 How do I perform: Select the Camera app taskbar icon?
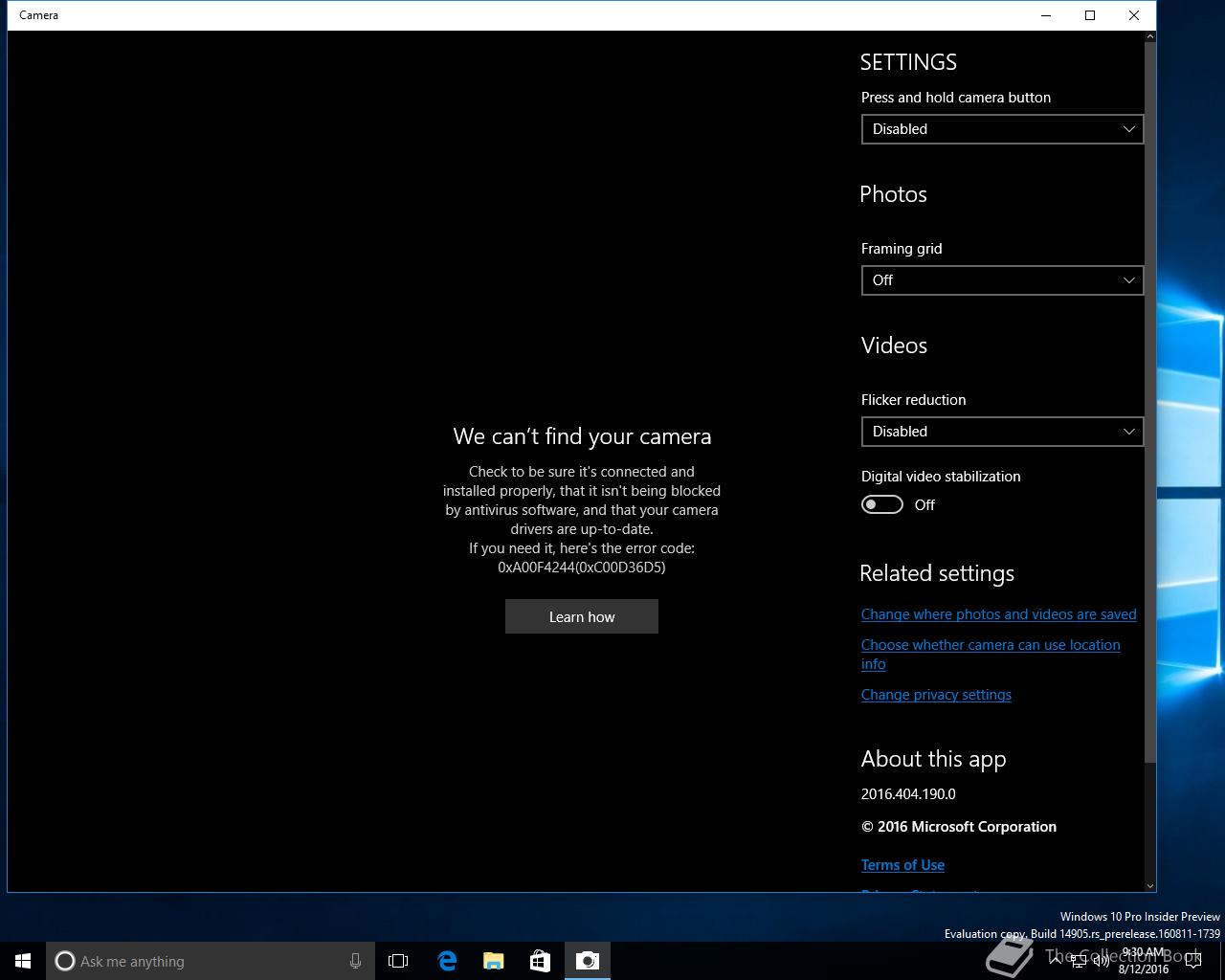588,961
